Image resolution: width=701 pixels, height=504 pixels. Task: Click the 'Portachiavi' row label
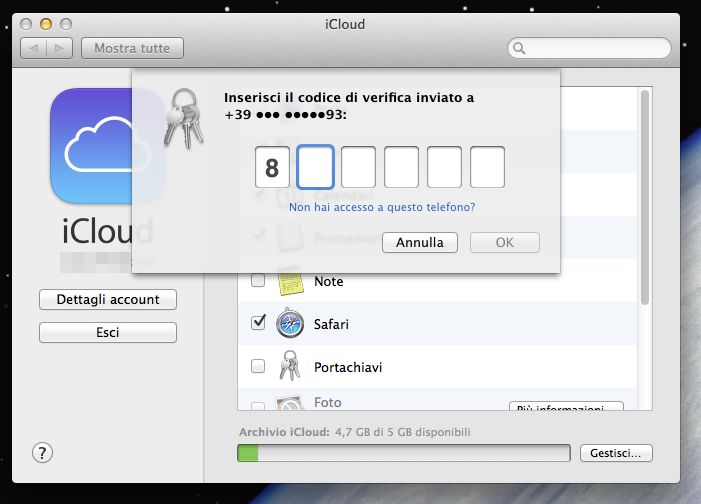pyautogui.click(x=348, y=367)
